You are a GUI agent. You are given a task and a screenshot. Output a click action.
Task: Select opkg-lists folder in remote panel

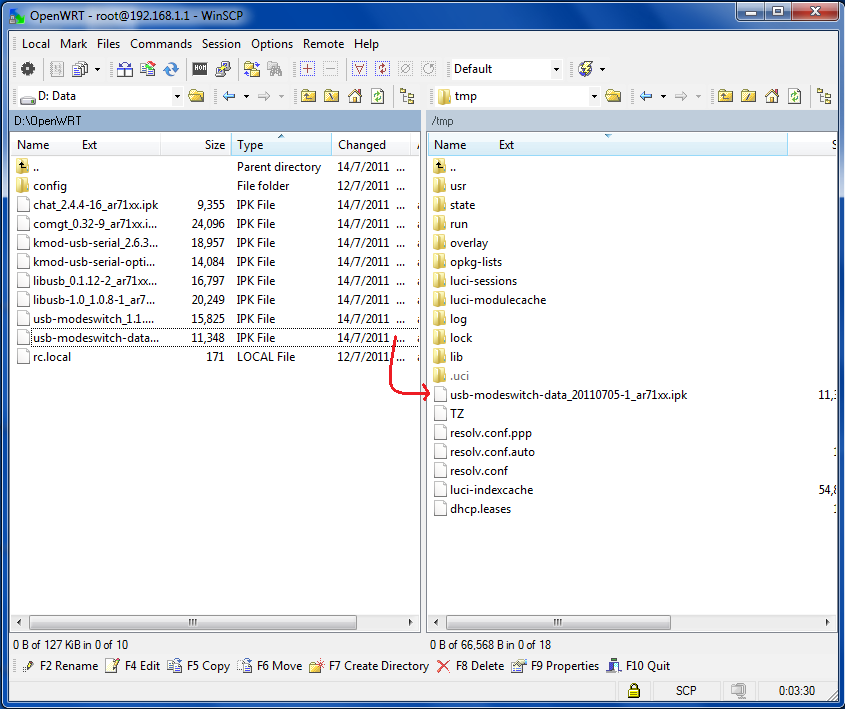(x=476, y=262)
